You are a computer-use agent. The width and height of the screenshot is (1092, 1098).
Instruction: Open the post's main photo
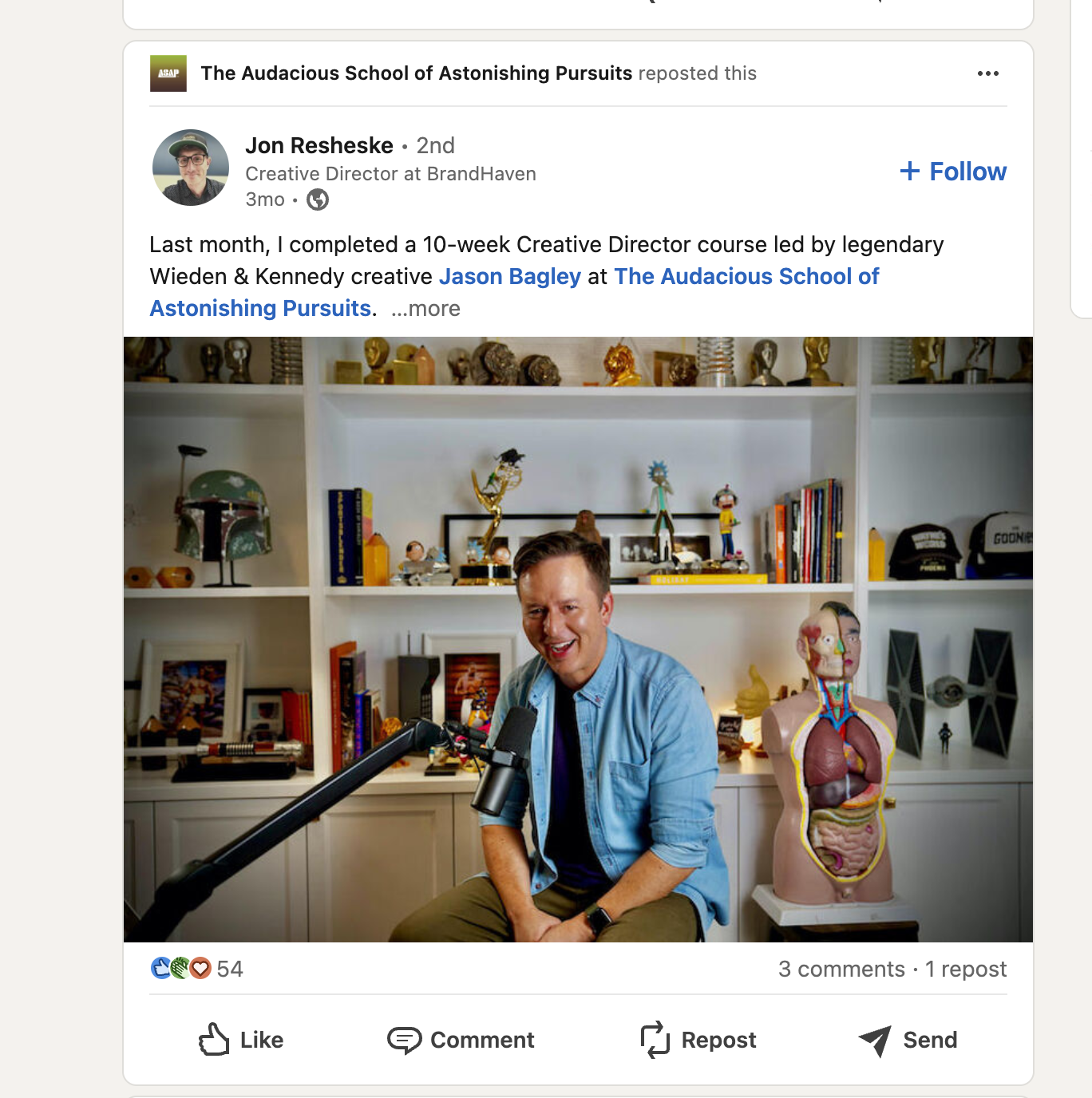578,638
